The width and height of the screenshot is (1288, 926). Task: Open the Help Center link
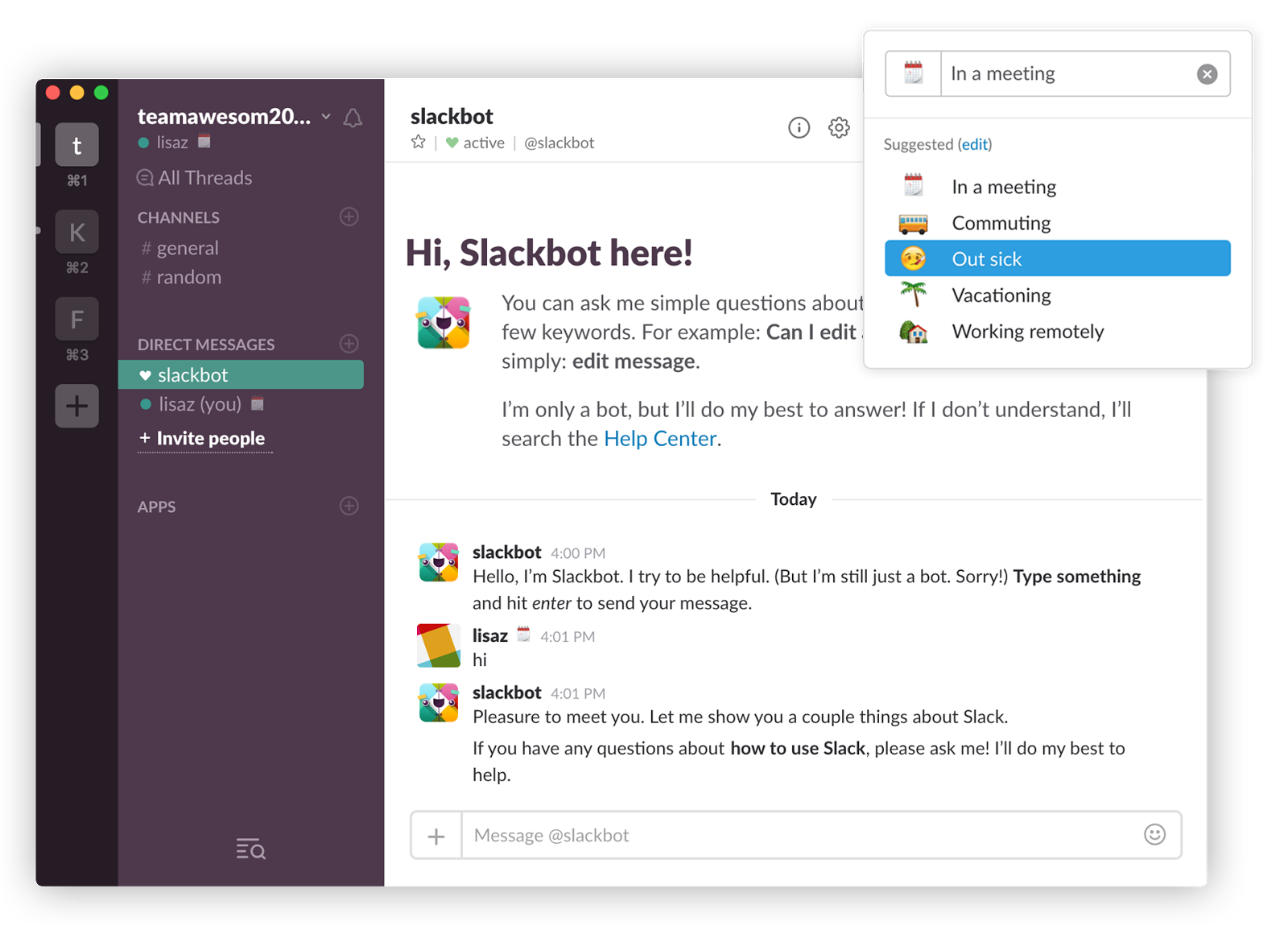pos(660,438)
